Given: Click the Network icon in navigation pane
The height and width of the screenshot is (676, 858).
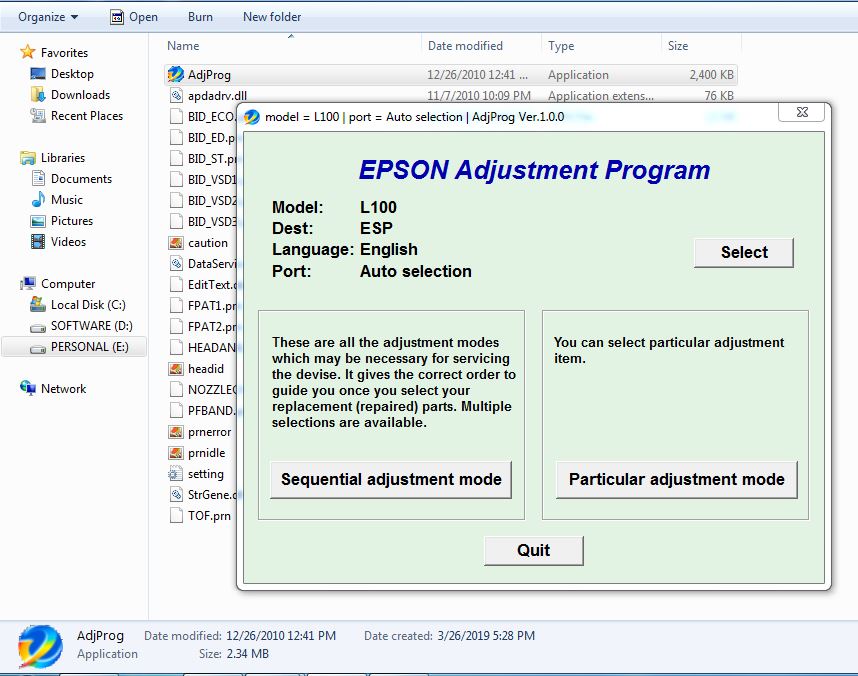Looking at the screenshot, I should 28,388.
